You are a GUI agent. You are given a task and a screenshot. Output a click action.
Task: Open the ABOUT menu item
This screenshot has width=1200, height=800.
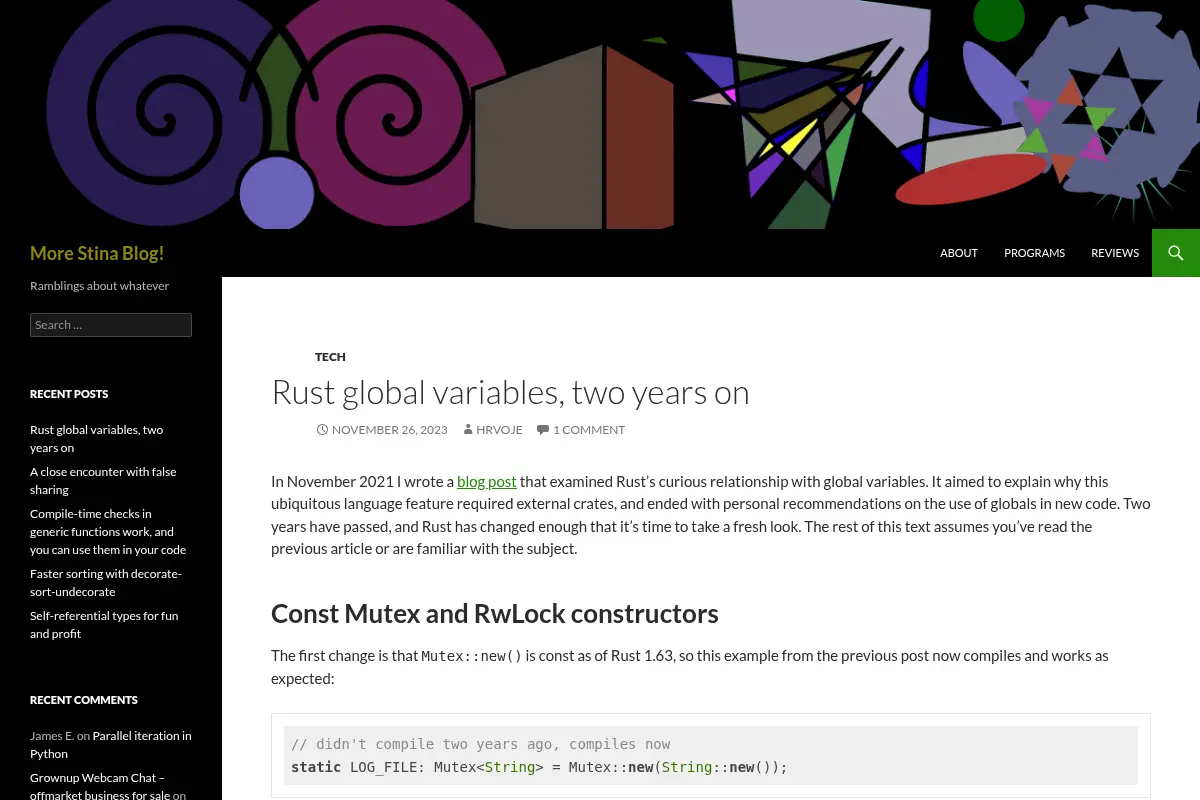[959, 253]
